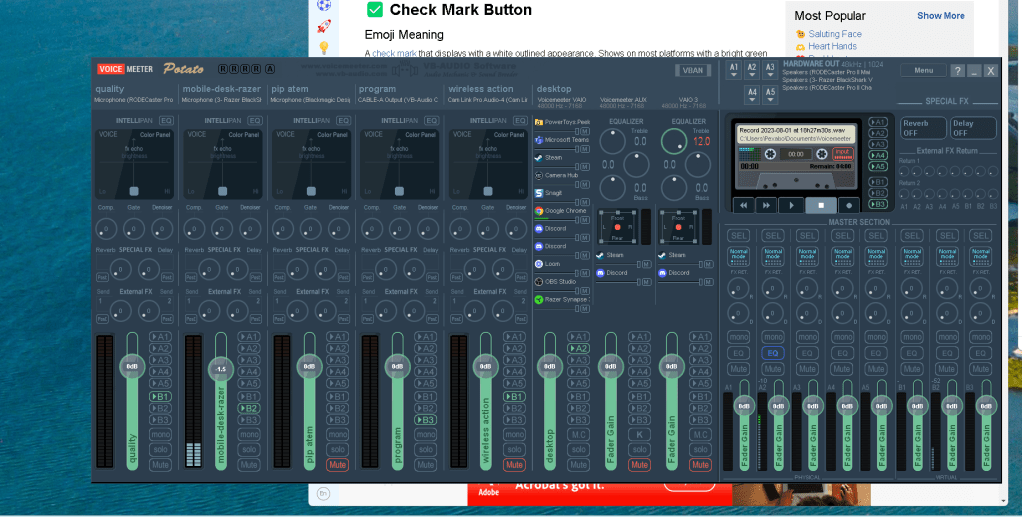Mute Google Chrome with its M button
This screenshot has height=517, width=1022.
click(x=585, y=220)
